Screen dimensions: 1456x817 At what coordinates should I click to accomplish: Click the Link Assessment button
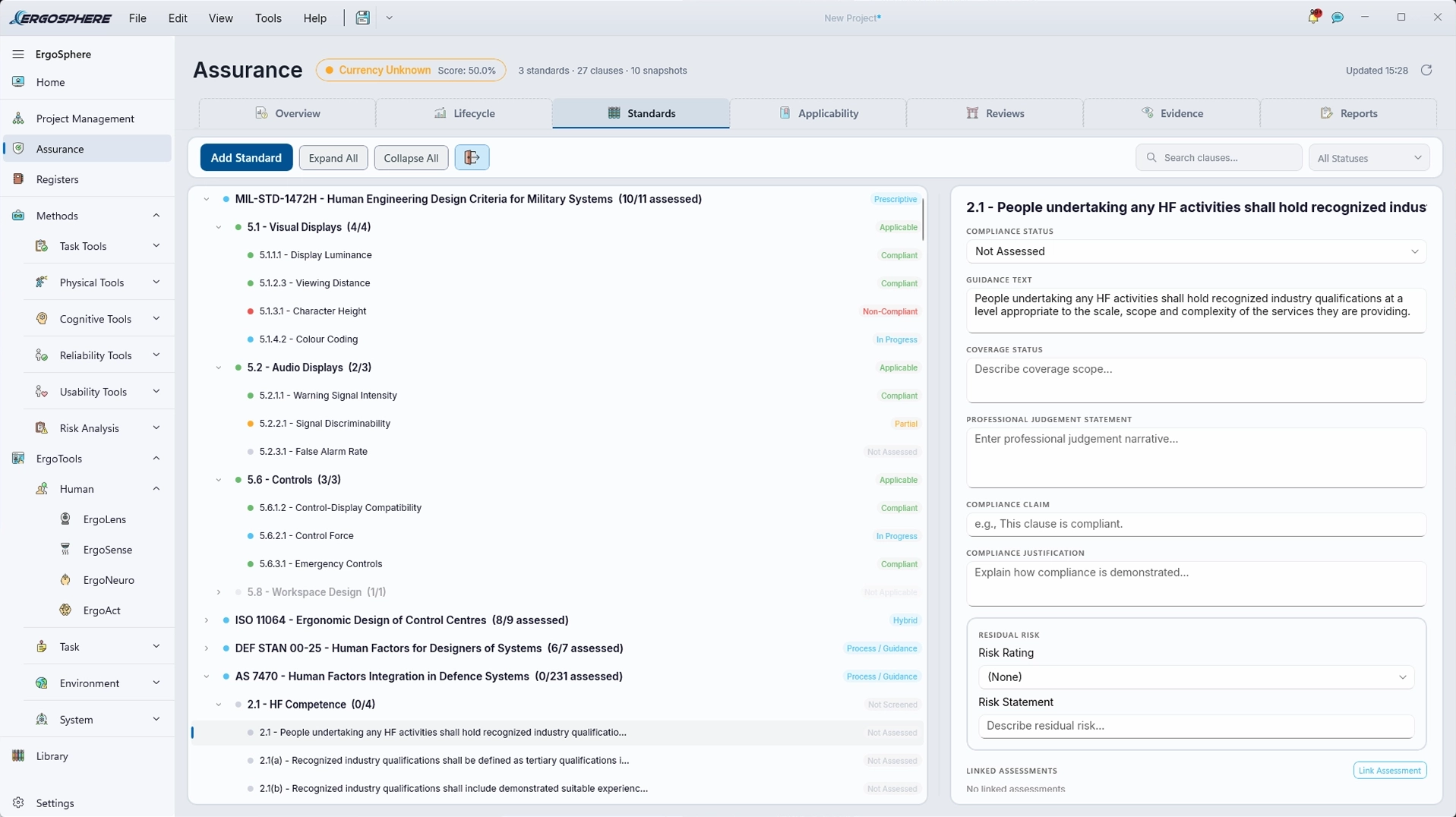point(1389,771)
